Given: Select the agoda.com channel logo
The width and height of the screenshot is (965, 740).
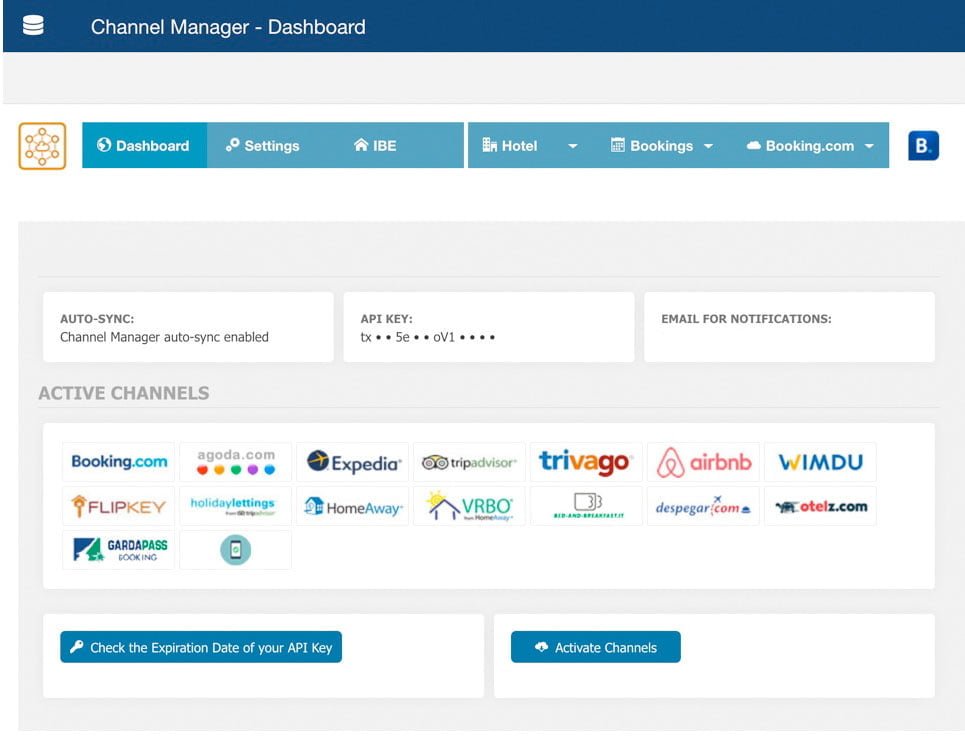Looking at the screenshot, I should tap(236, 462).
